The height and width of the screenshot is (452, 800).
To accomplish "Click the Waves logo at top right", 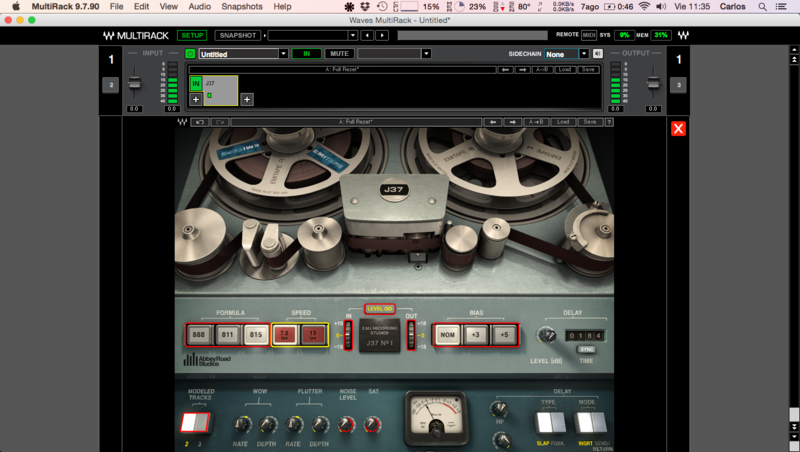I will (689, 35).
